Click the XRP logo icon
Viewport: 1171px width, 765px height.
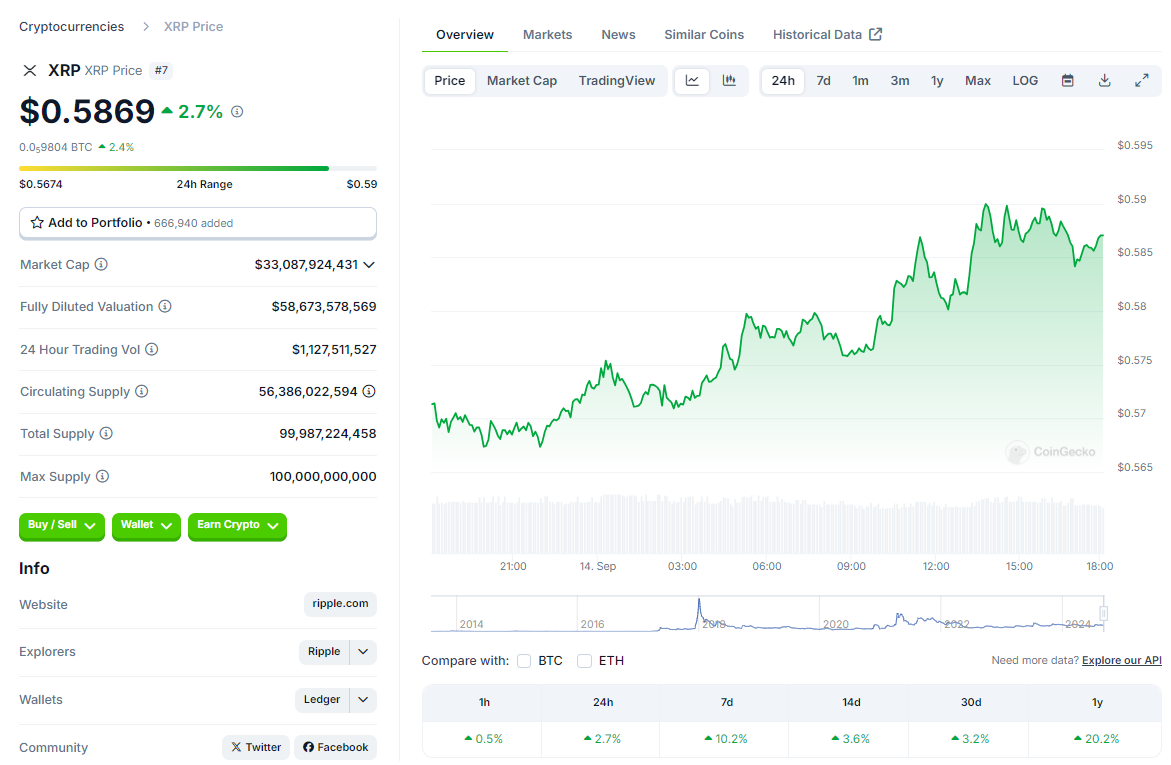point(30,70)
